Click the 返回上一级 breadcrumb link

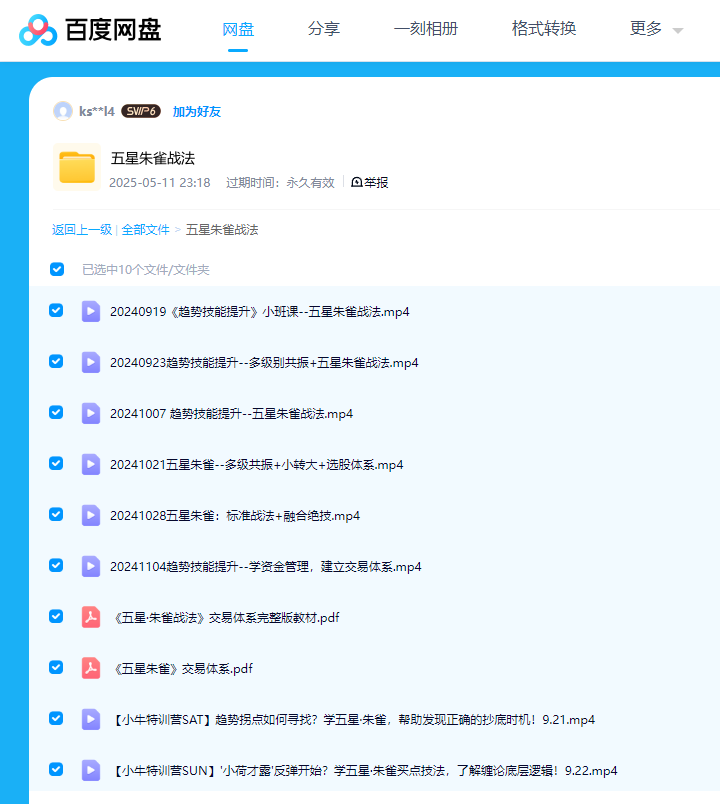pyautogui.click(x=82, y=230)
